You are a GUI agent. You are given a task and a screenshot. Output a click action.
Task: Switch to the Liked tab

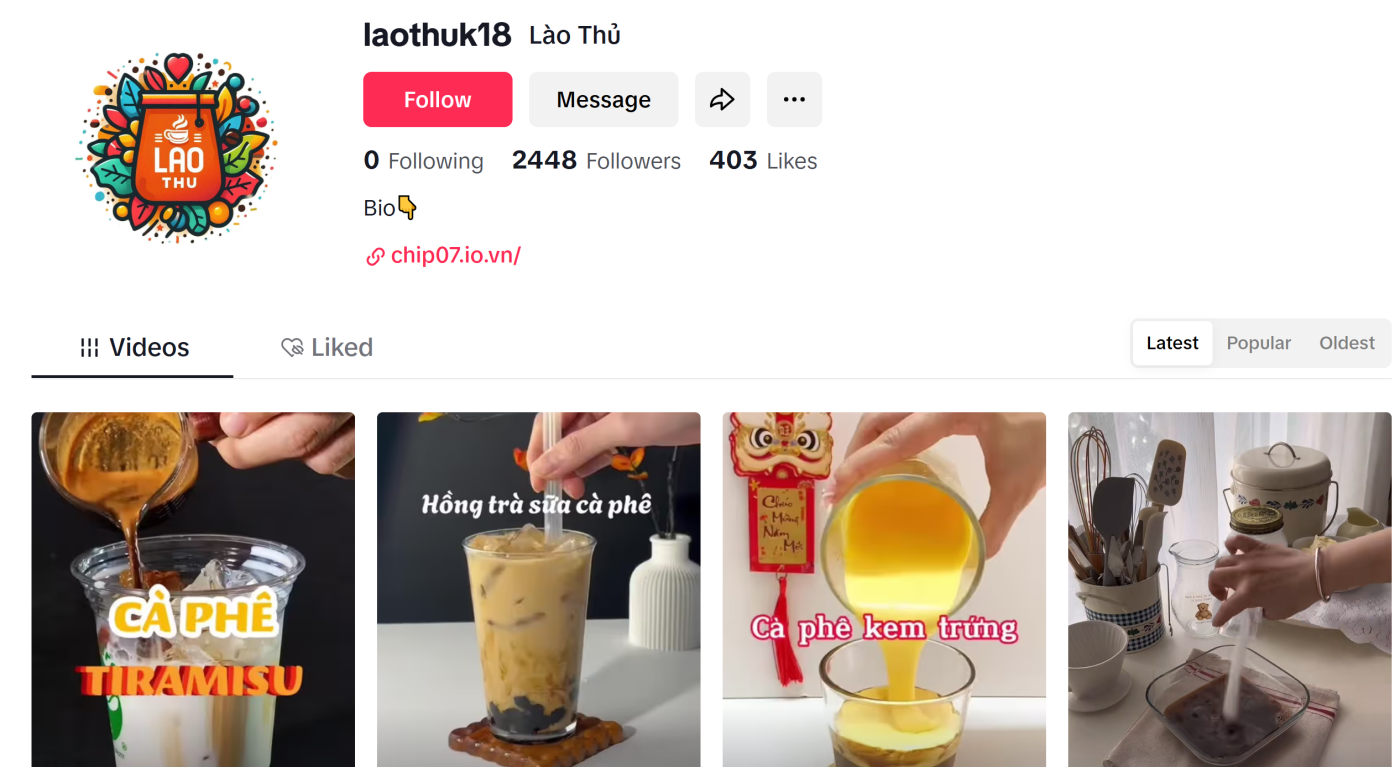[327, 348]
